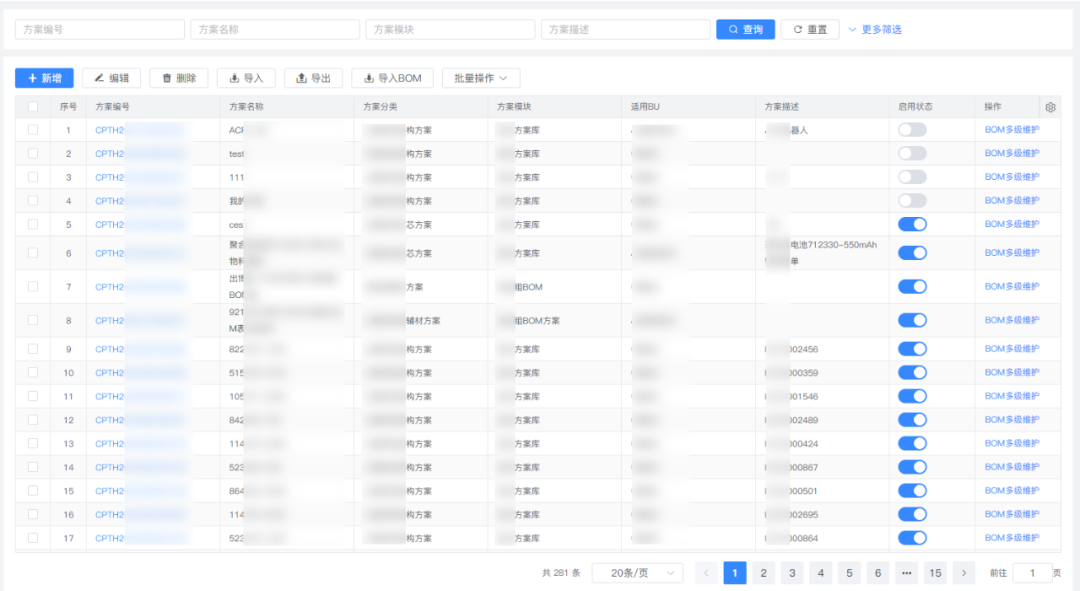This screenshot has height=591, width=1080.
Task: Click the 编辑 edit button
Action: pyautogui.click(x=112, y=78)
